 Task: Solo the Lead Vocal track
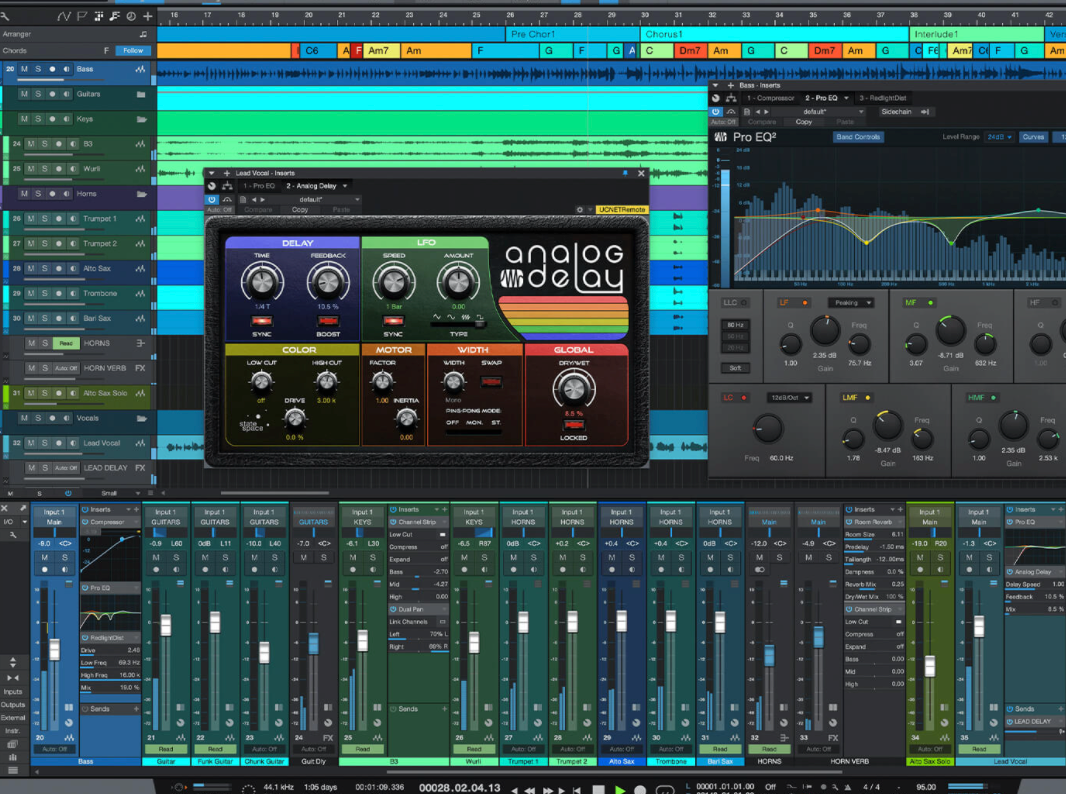pos(45,443)
